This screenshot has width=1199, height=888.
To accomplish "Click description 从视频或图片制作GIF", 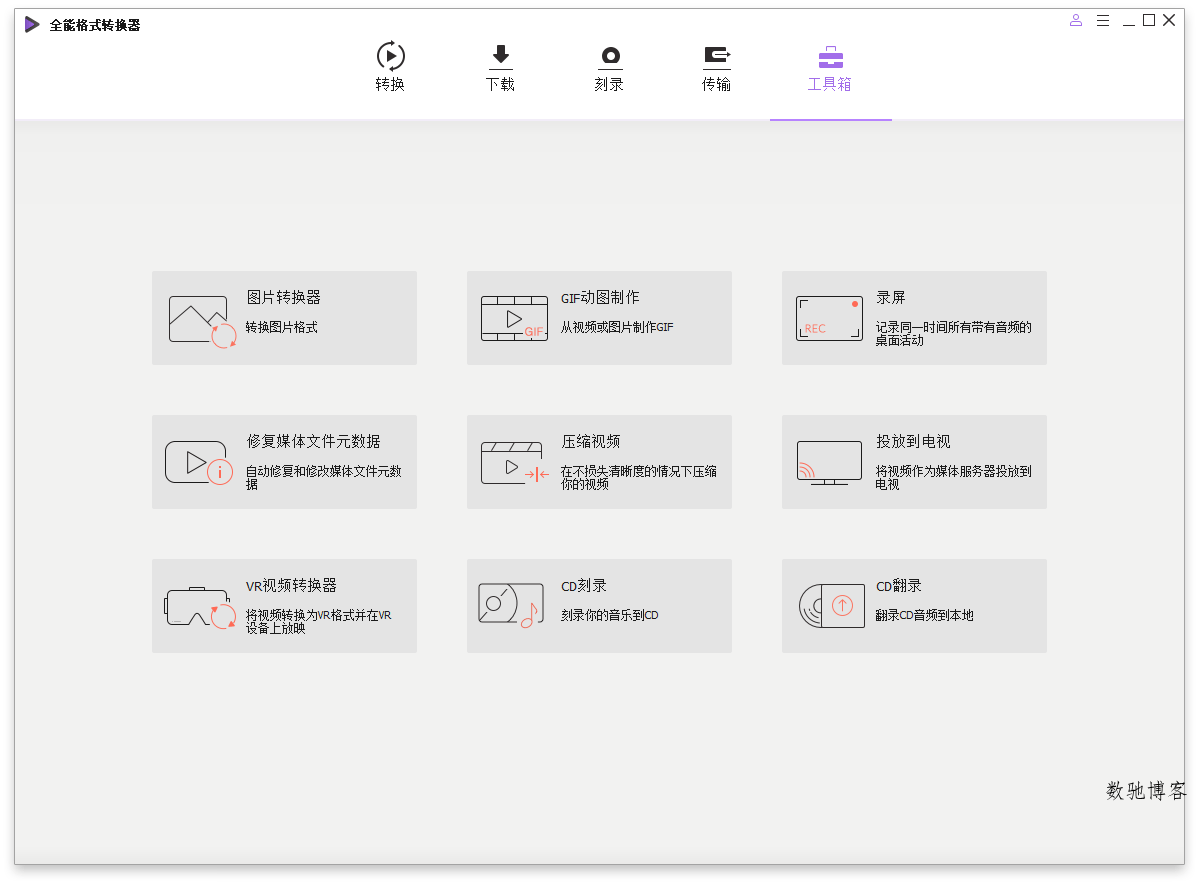I will pyautogui.click(x=617, y=327).
